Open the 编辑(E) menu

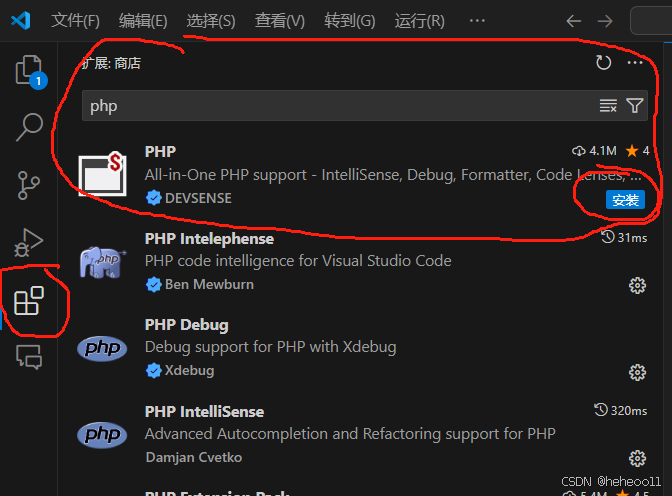pyautogui.click(x=143, y=21)
